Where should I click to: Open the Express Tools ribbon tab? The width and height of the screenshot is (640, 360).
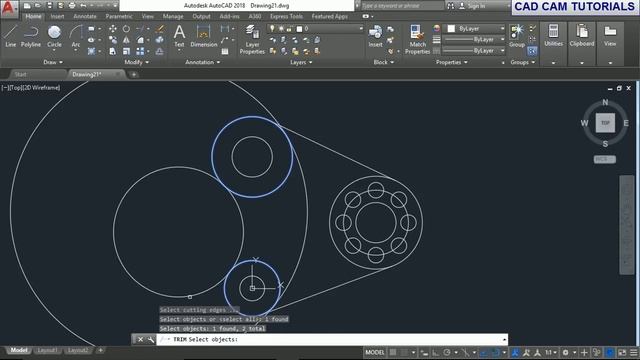[286, 16]
